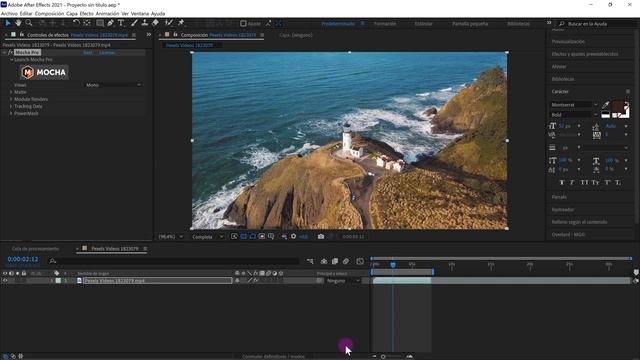Screen dimensions: 640x360
Task: Select the Rotation tool
Action: pos(76,23)
